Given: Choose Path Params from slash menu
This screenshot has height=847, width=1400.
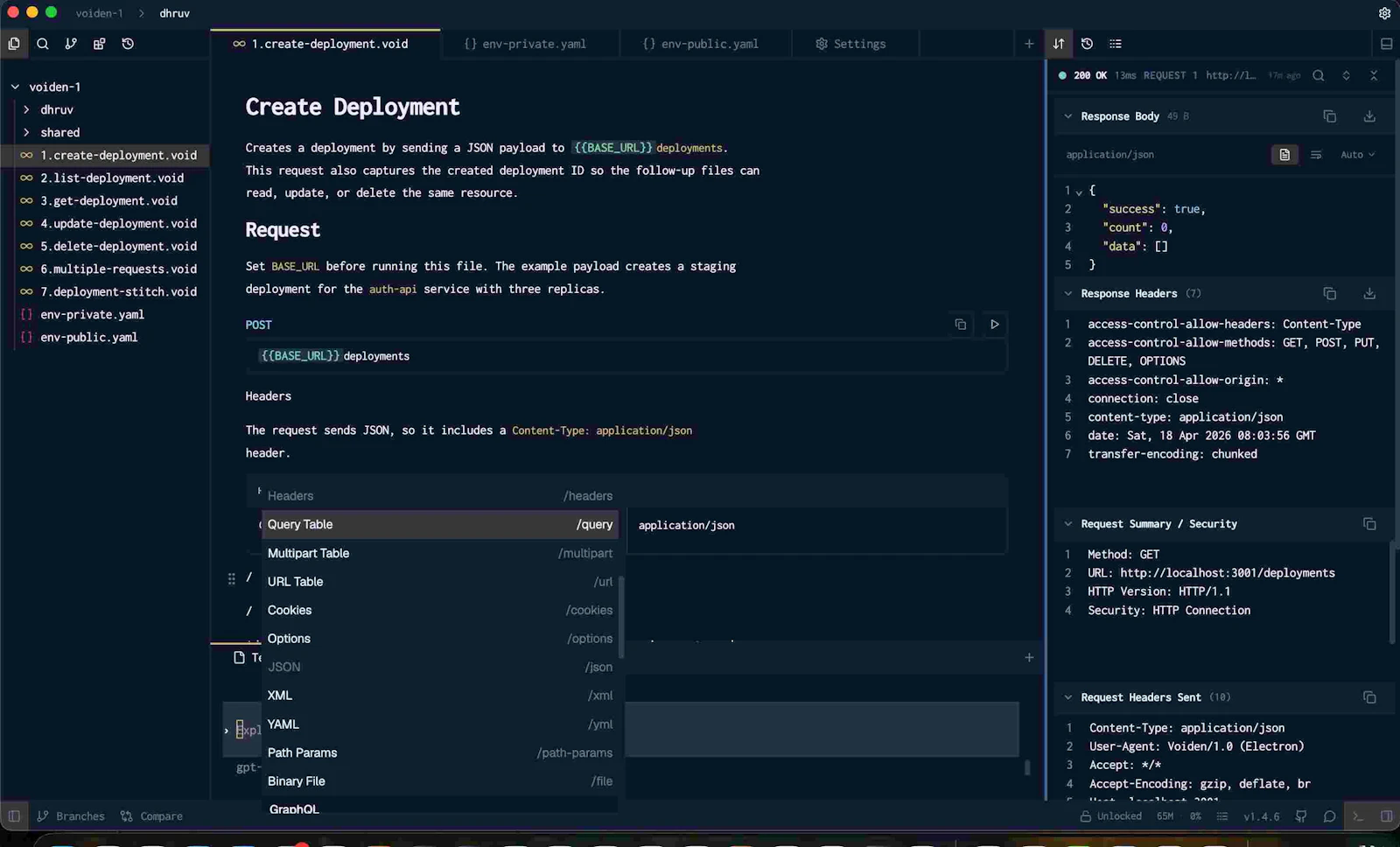Looking at the screenshot, I should click(440, 752).
